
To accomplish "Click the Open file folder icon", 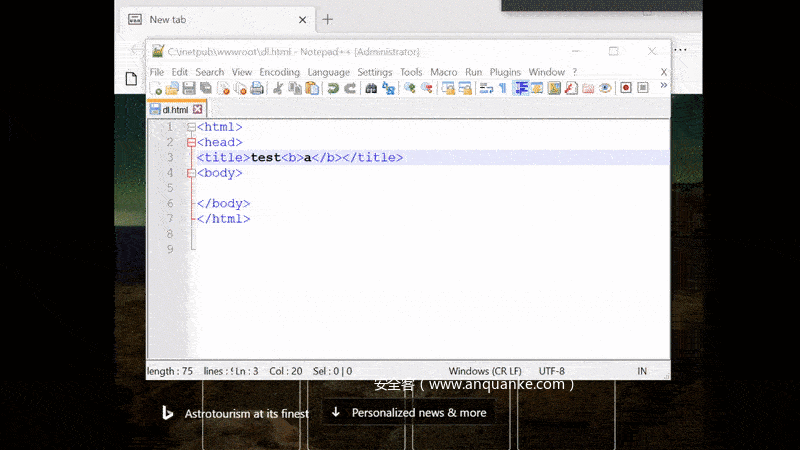I will coord(172,89).
